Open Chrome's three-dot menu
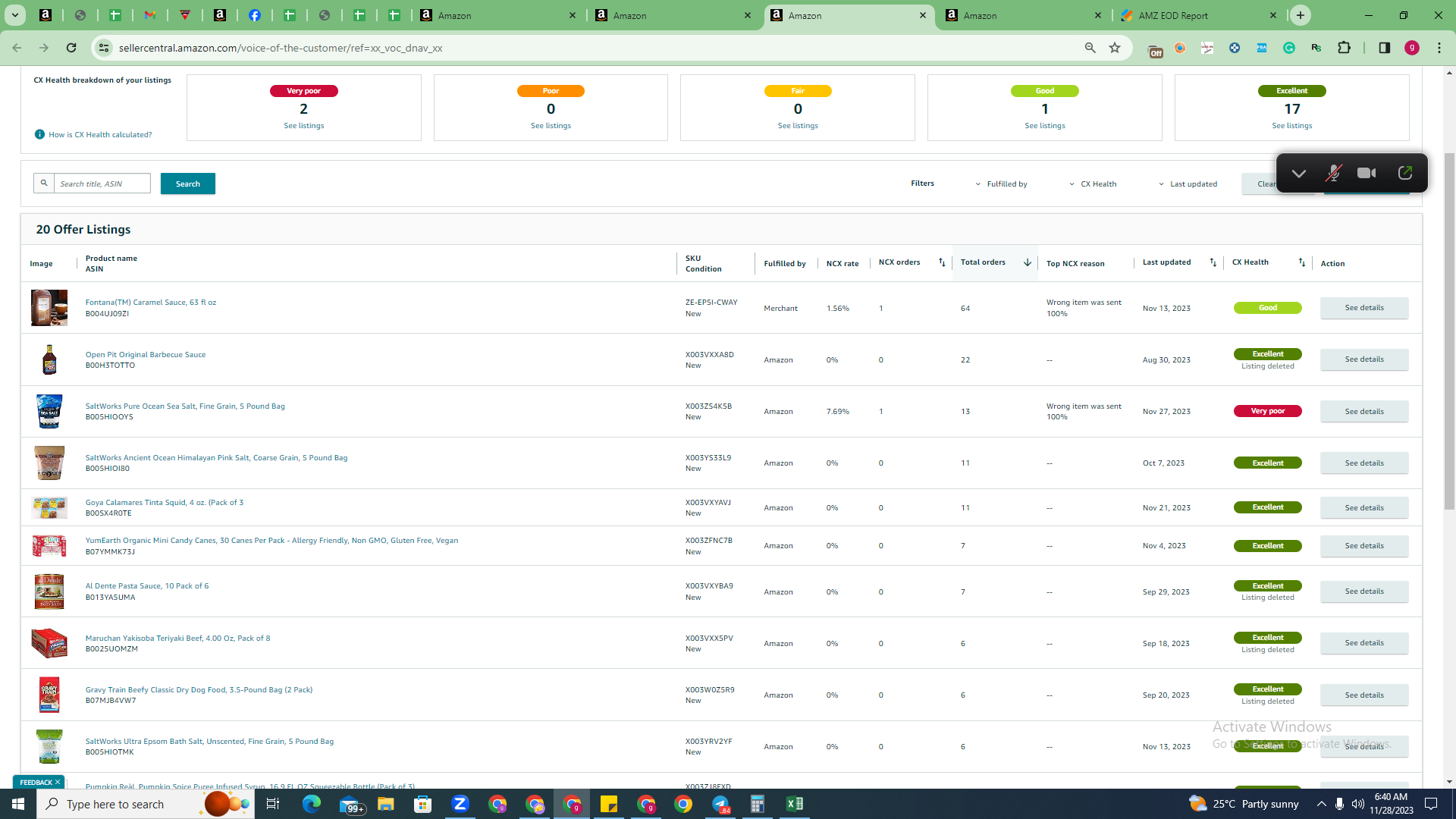This screenshot has height=819, width=1456. [1439, 48]
